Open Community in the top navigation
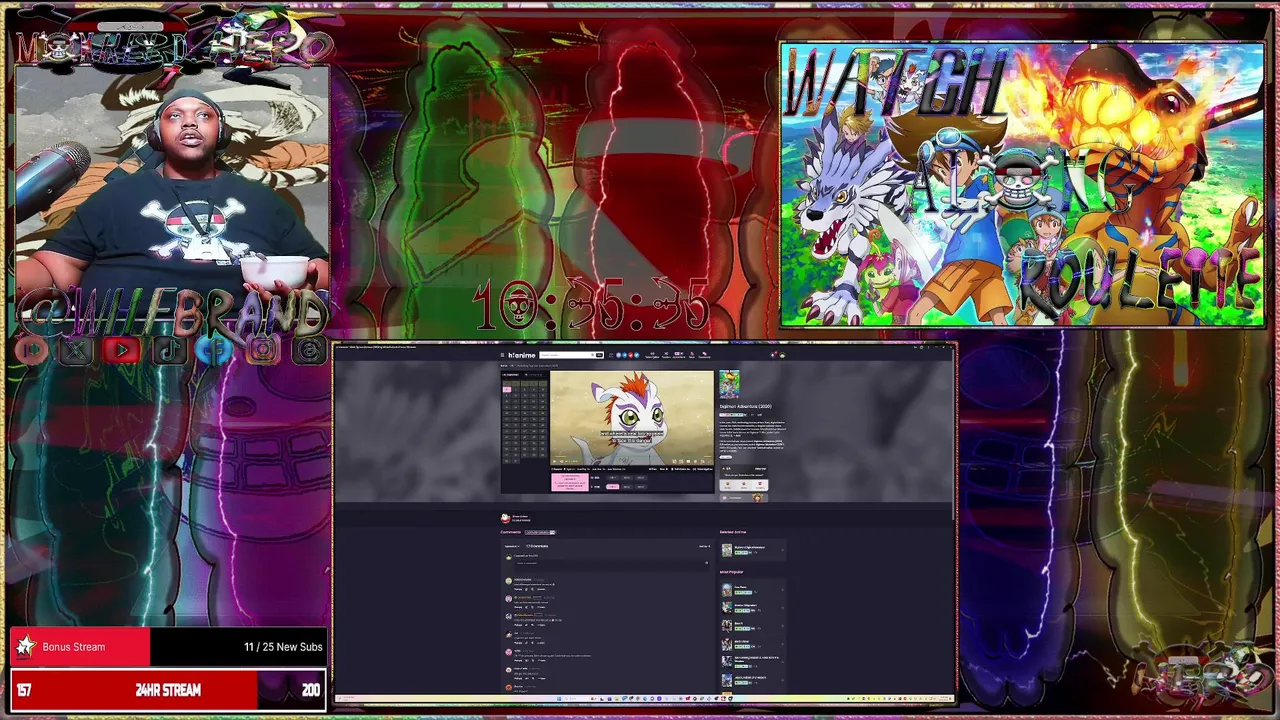This screenshot has width=1280, height=720. (x=704, y=355)
